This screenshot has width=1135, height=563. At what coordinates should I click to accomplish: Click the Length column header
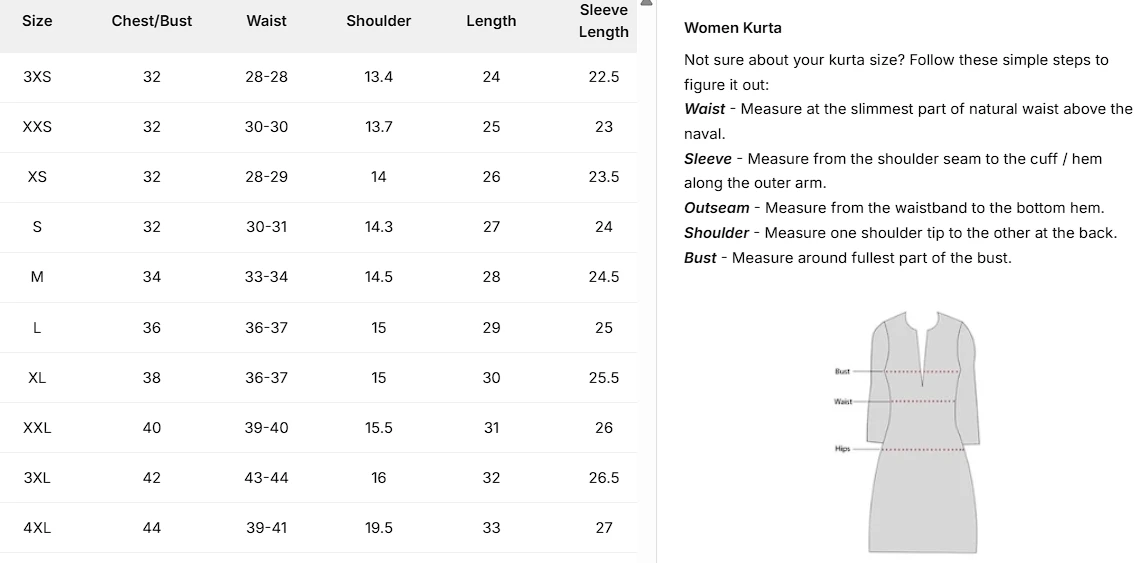[491, 21]
